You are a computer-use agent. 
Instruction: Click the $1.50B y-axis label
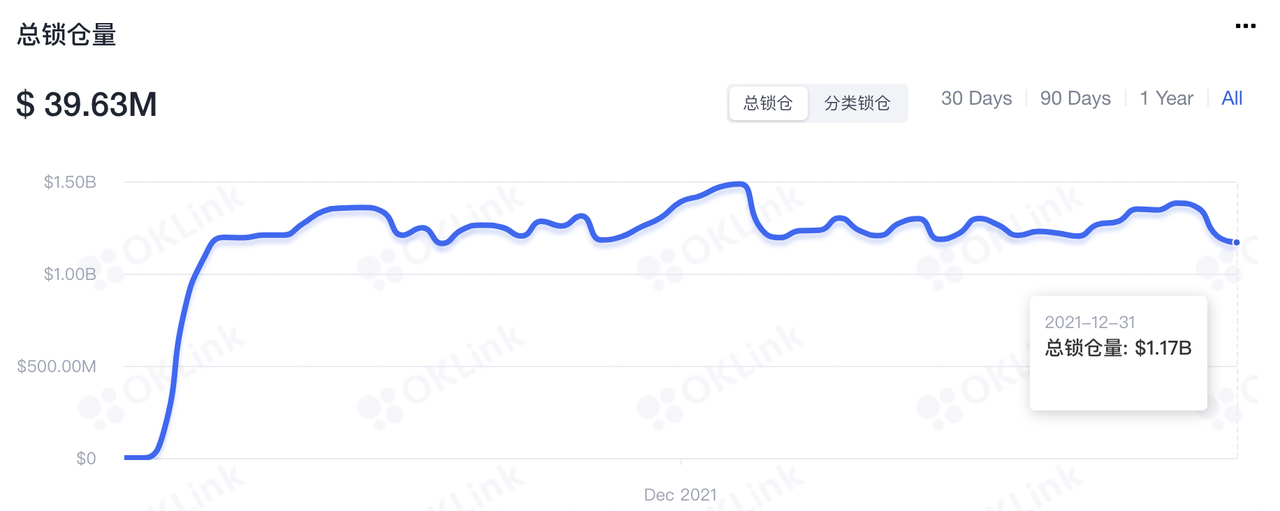point(69,182)
